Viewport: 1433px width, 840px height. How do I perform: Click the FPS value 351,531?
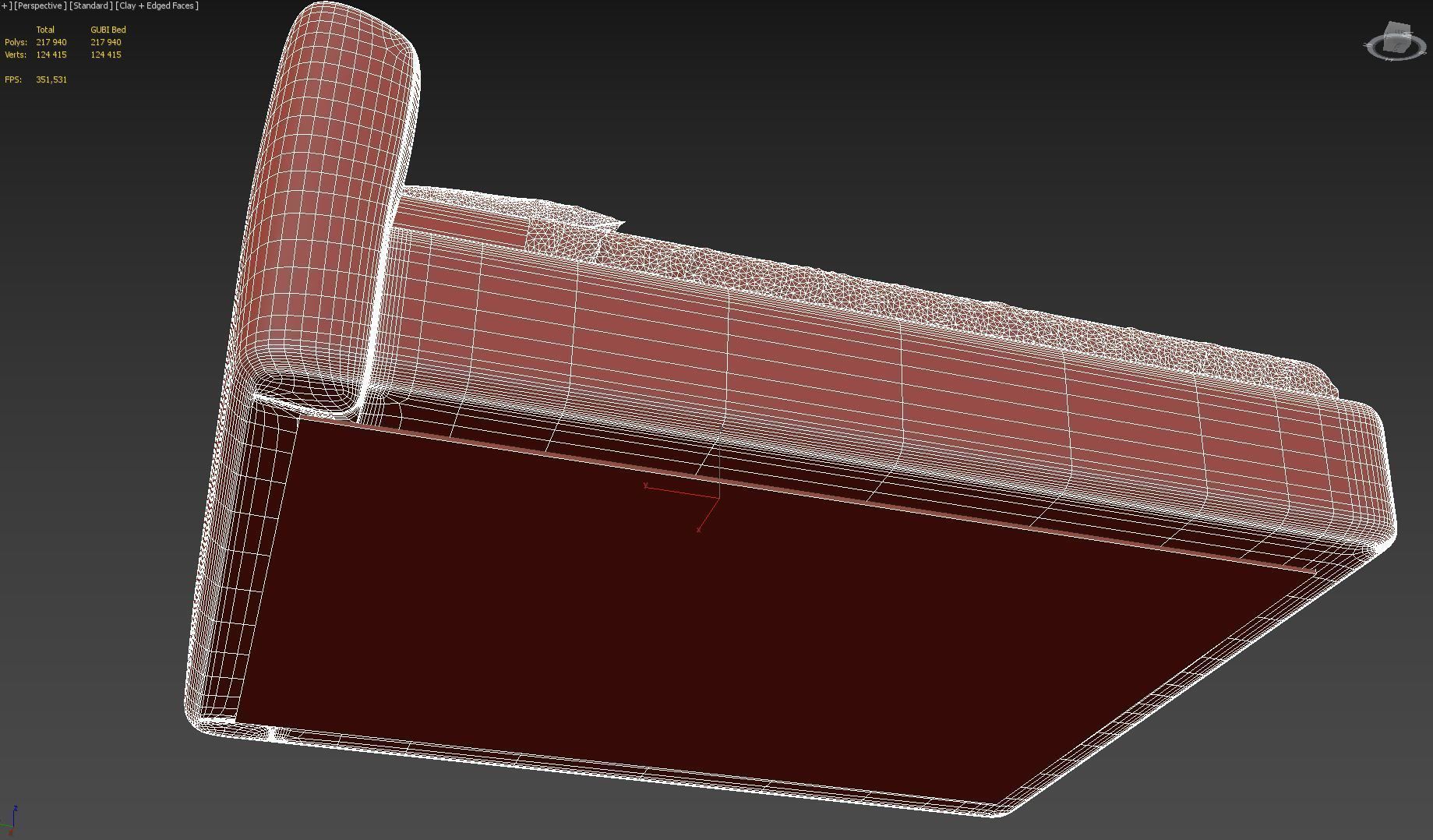point(51,79)
